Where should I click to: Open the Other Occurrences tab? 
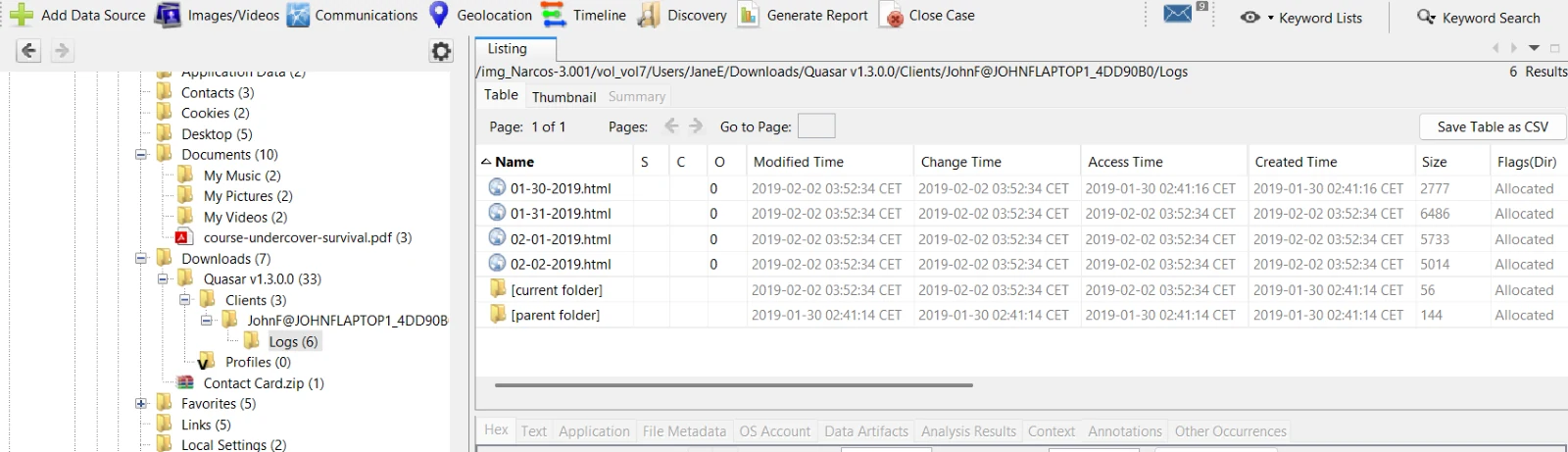1230,431
